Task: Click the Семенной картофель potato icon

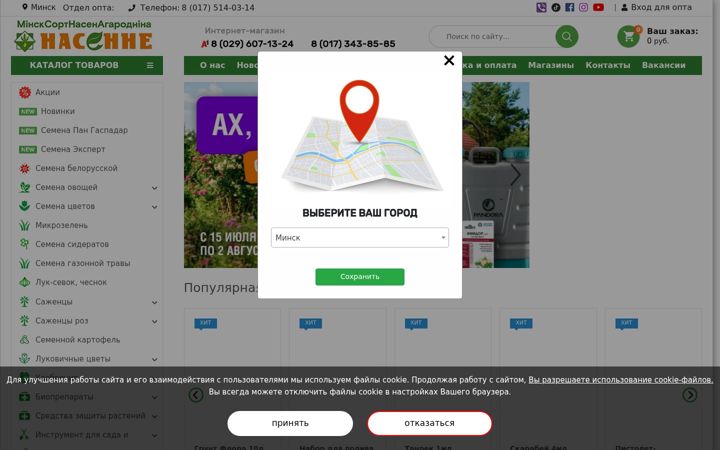Action: click(x=25, y=340)
